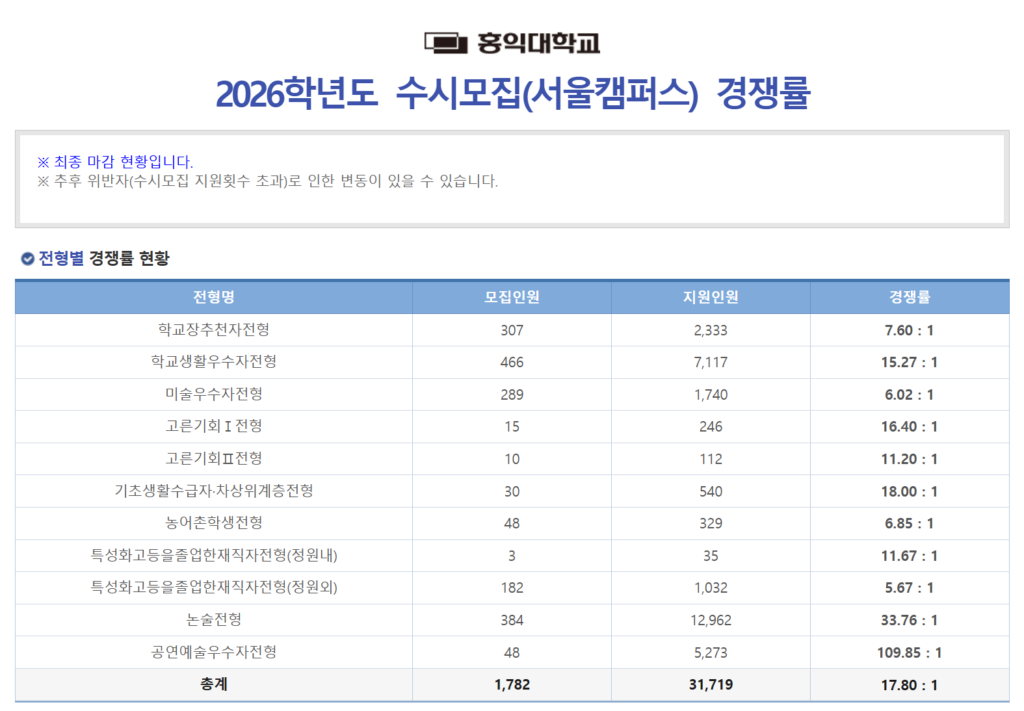Click the 12,962 applicants cell
Image resolution: width=1024 pixels, height=711 pixels.
pyautogui.click(x=711, y=620)
